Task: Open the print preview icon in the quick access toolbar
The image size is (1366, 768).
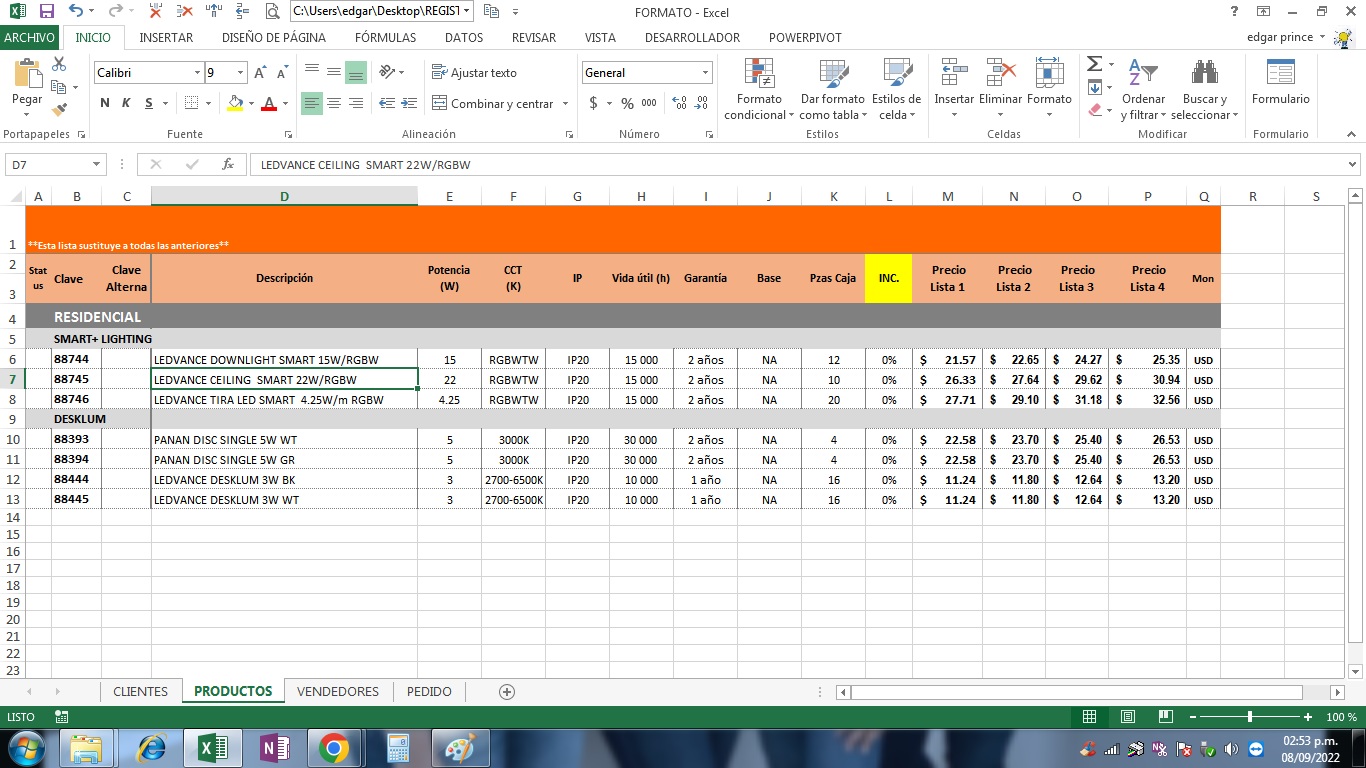Action: coord(273,12)
